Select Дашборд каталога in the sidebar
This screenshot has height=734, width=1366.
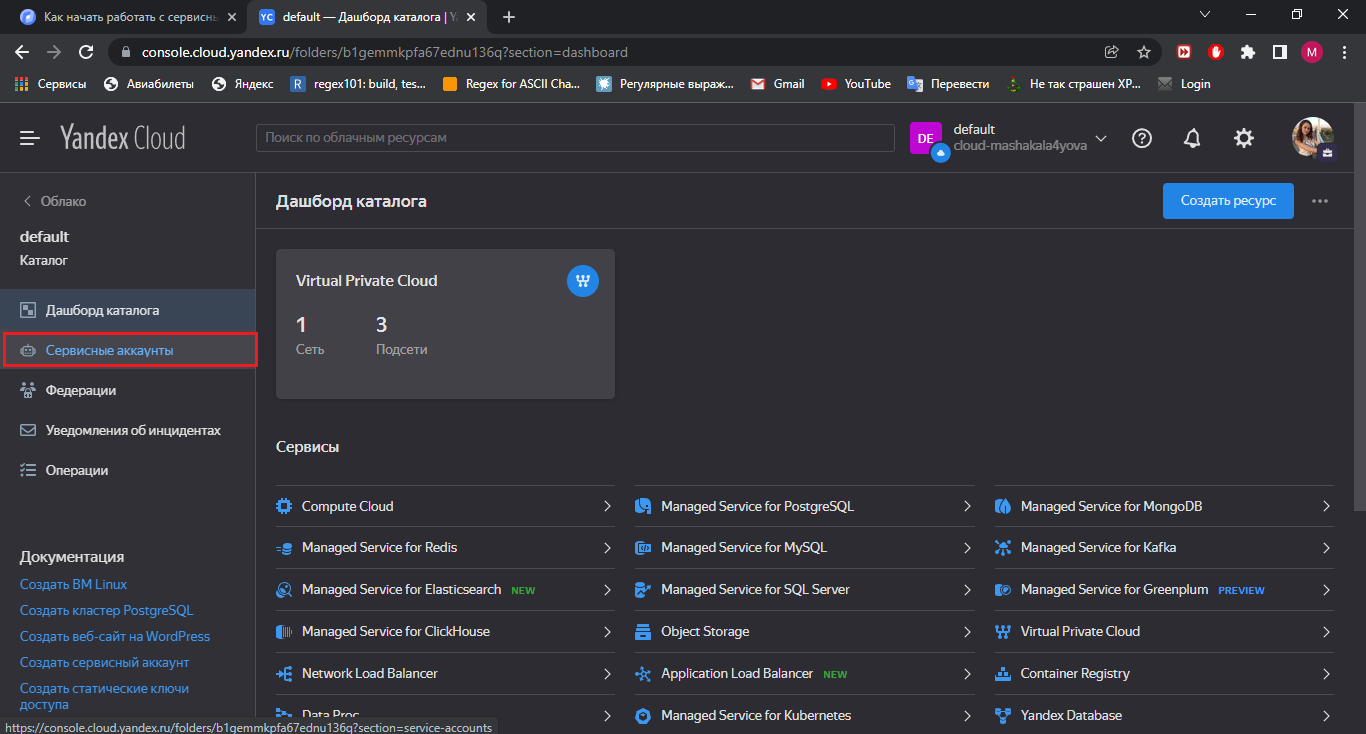(x=128, y=310)
